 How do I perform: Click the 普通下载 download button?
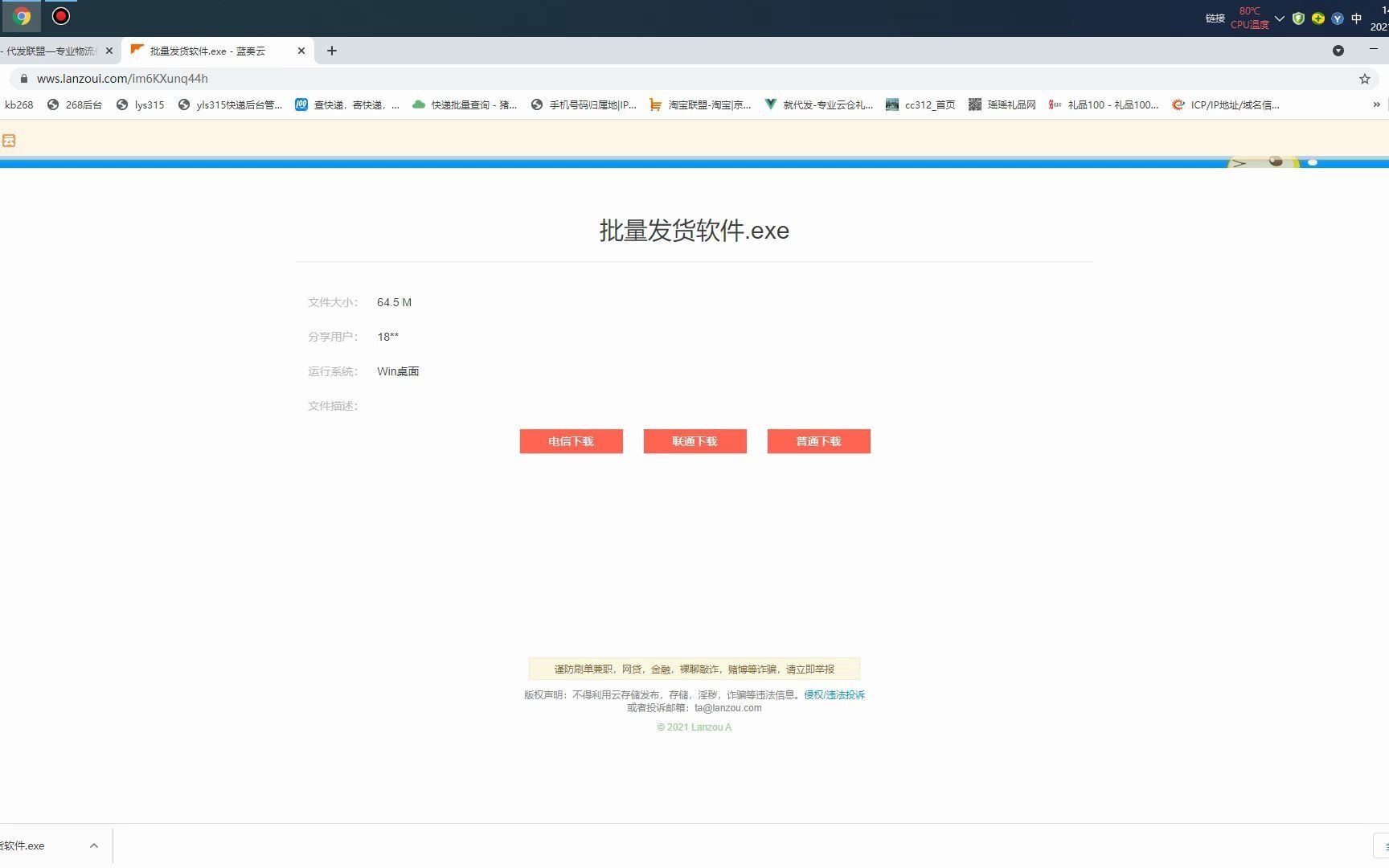(818, 441)
